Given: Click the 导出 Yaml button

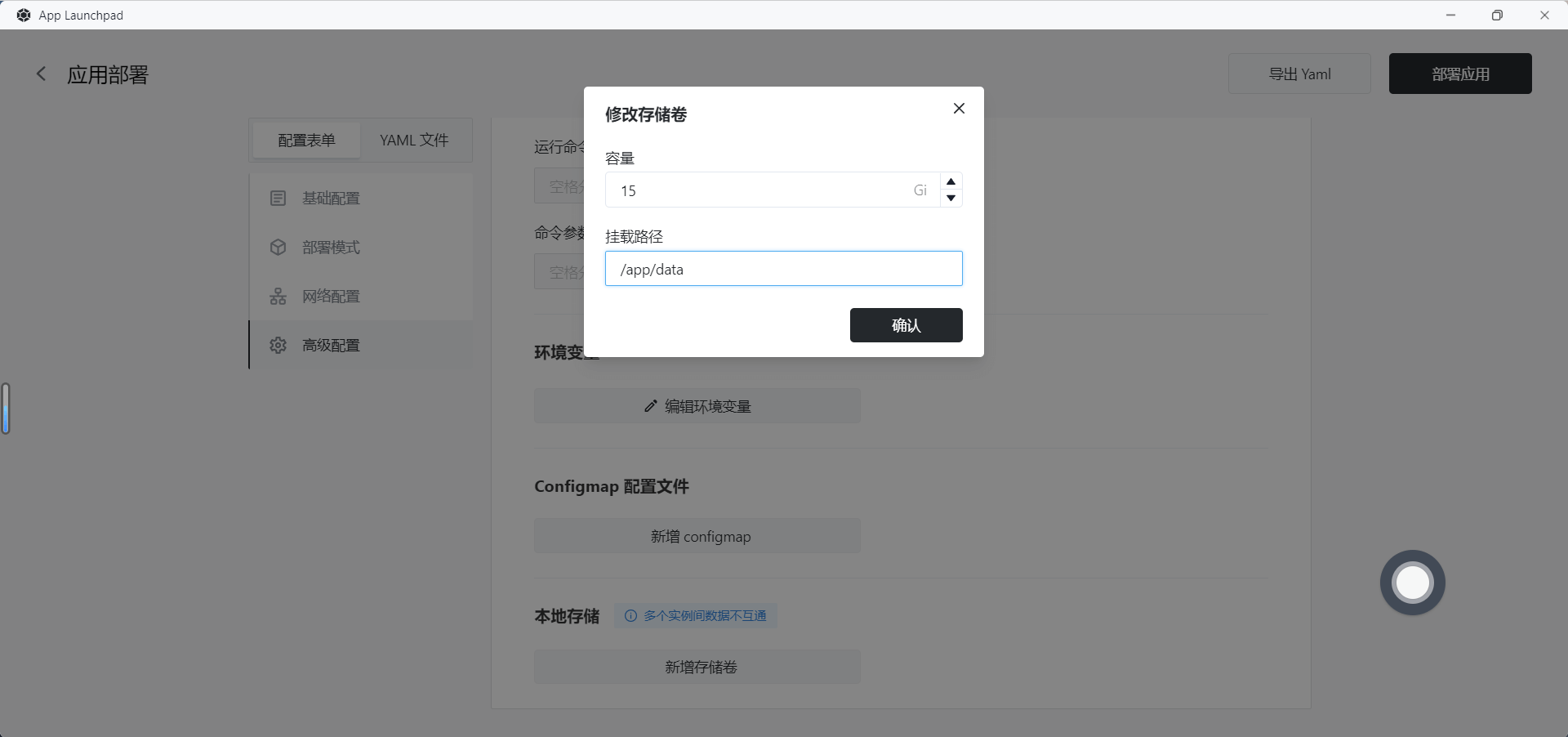Looking at the screenshot, I should tap(1298, 74).
